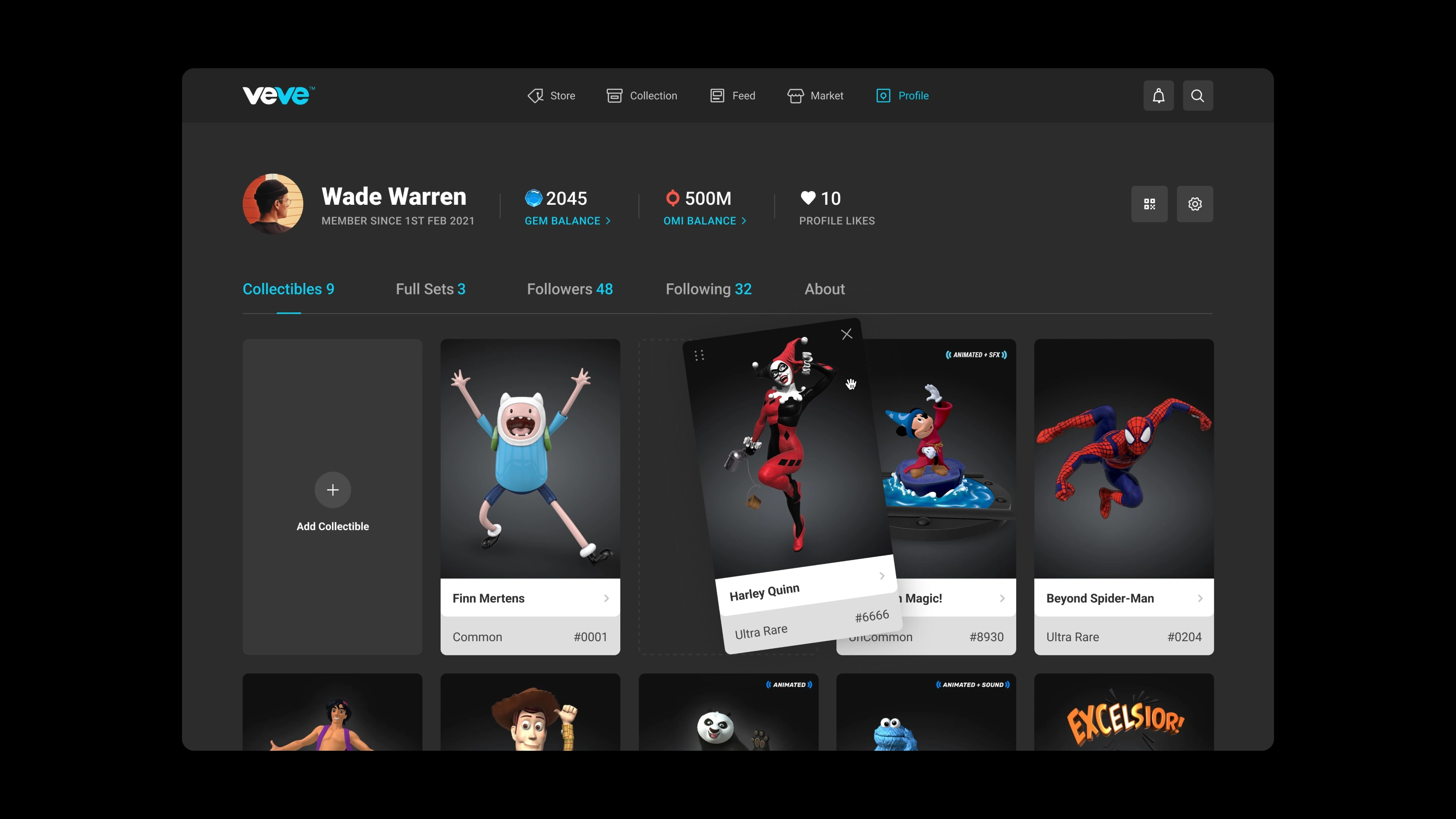Screen dimensions: 1456x819
Task: Open the OMI BALANCE link
Action: (x=704, y=221)
